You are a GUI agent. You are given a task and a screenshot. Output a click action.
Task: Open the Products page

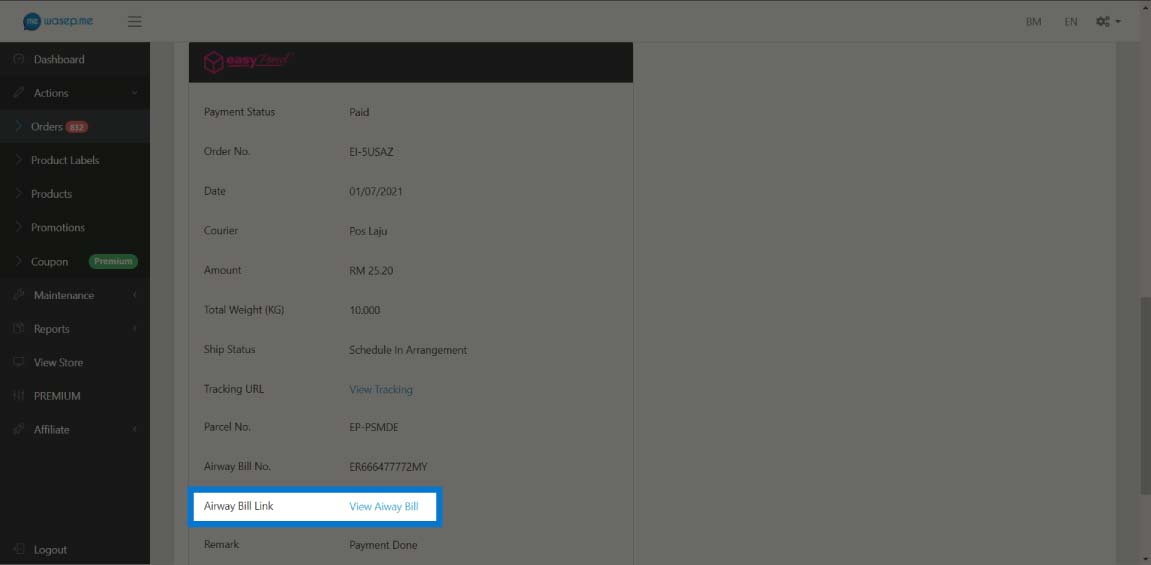pos(75,194)
